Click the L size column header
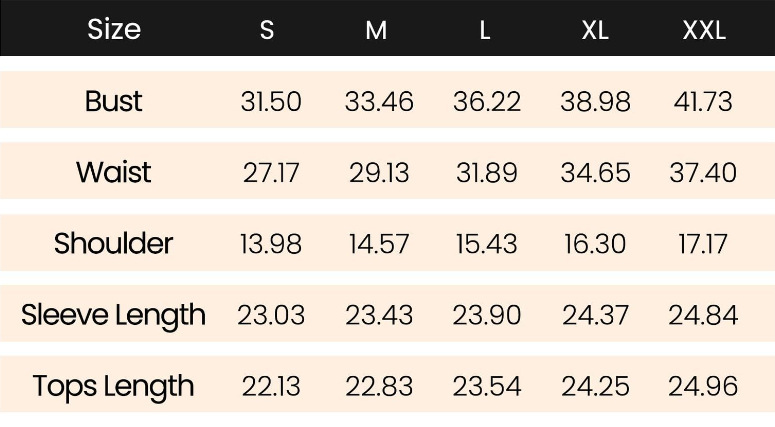Screen dimensions: 775x427 tap(485, 30)
